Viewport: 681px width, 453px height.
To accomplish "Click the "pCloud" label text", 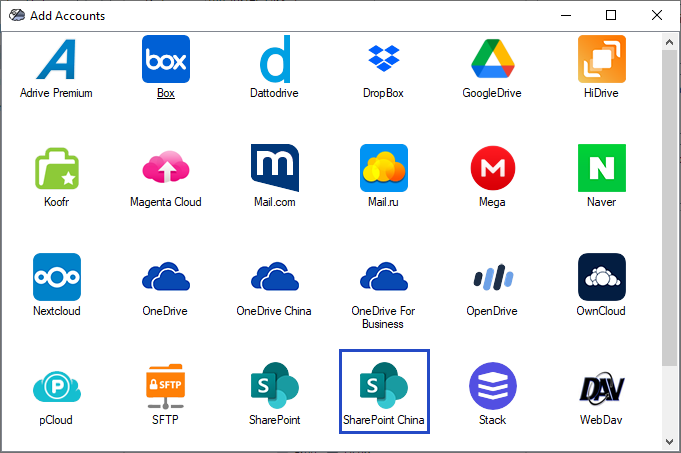I will click(x=56, y=420).
